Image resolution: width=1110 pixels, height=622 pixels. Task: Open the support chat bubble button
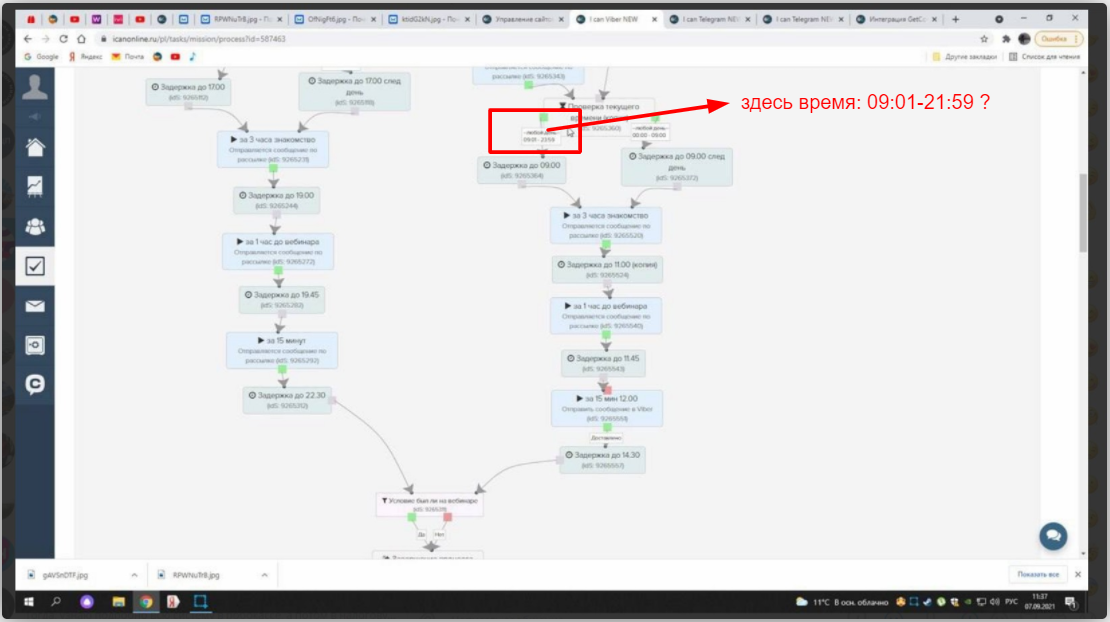click(x=1053, y=536)
